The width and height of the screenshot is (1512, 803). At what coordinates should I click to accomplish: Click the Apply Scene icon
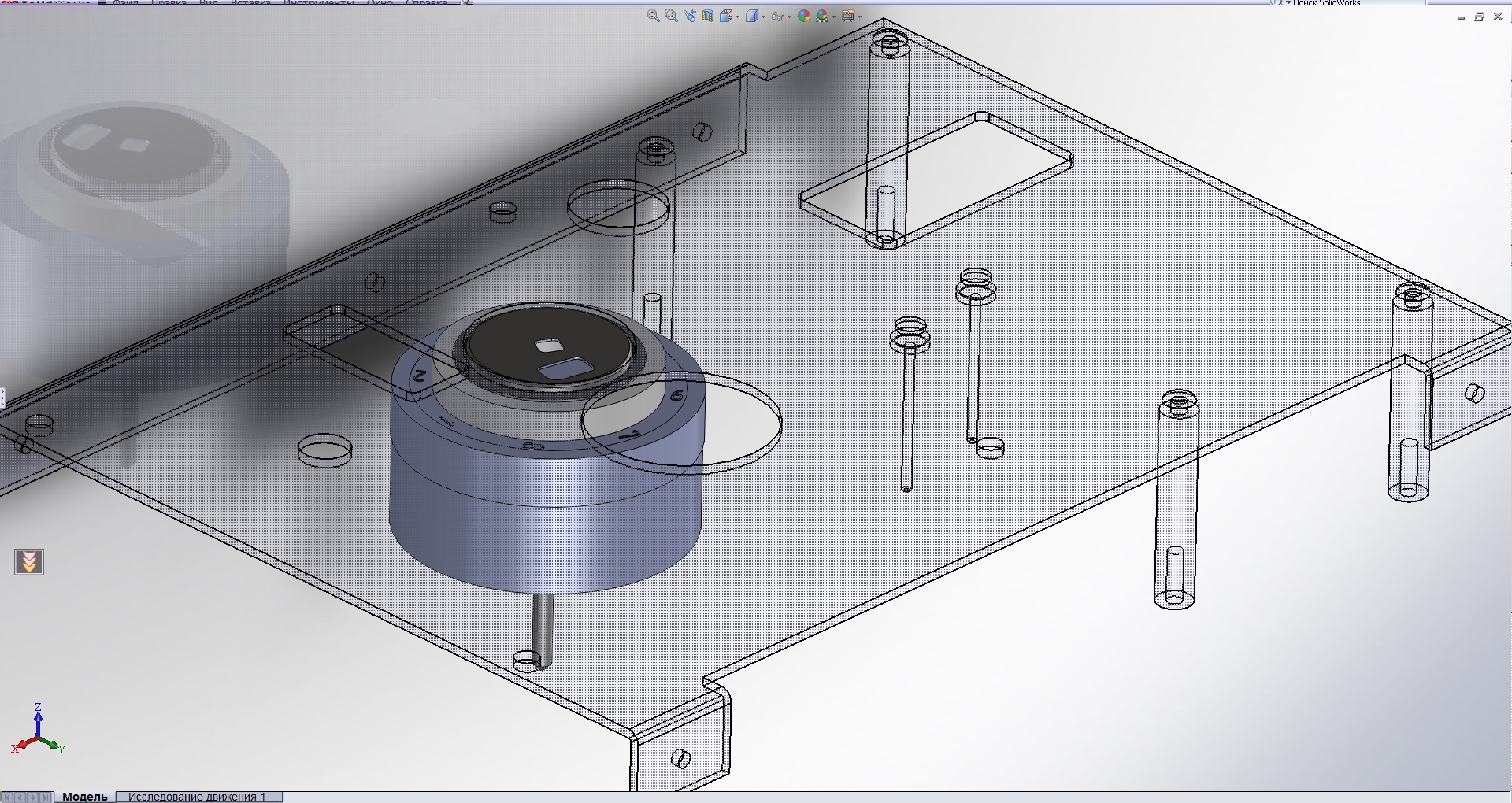(823, 16)
